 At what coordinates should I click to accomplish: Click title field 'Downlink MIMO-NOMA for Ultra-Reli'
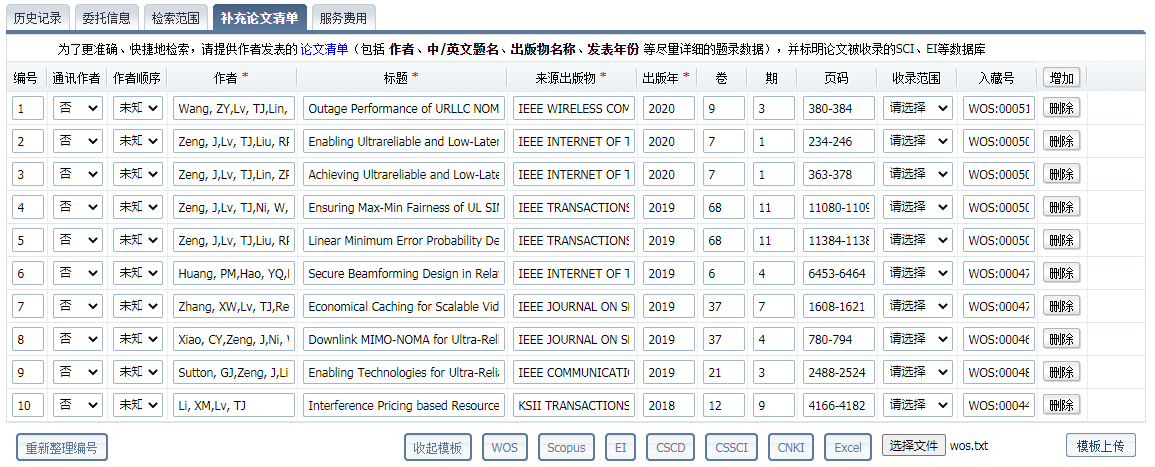[x=404, y=339]
